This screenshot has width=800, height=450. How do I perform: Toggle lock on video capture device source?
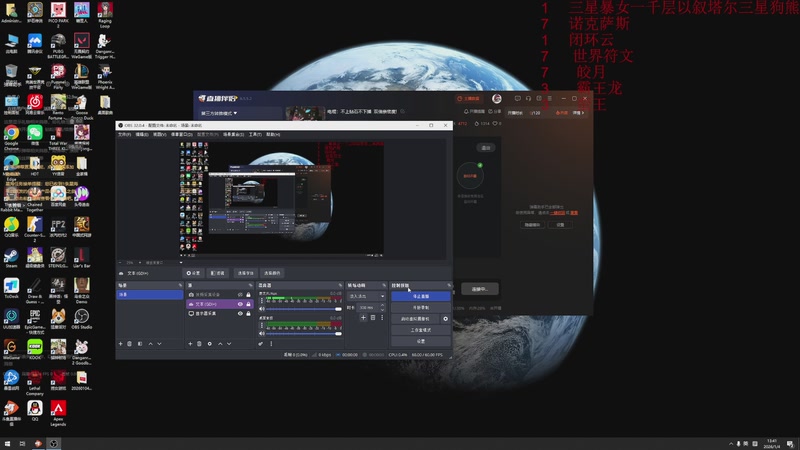pyautogui.click(x=248, y=295)
